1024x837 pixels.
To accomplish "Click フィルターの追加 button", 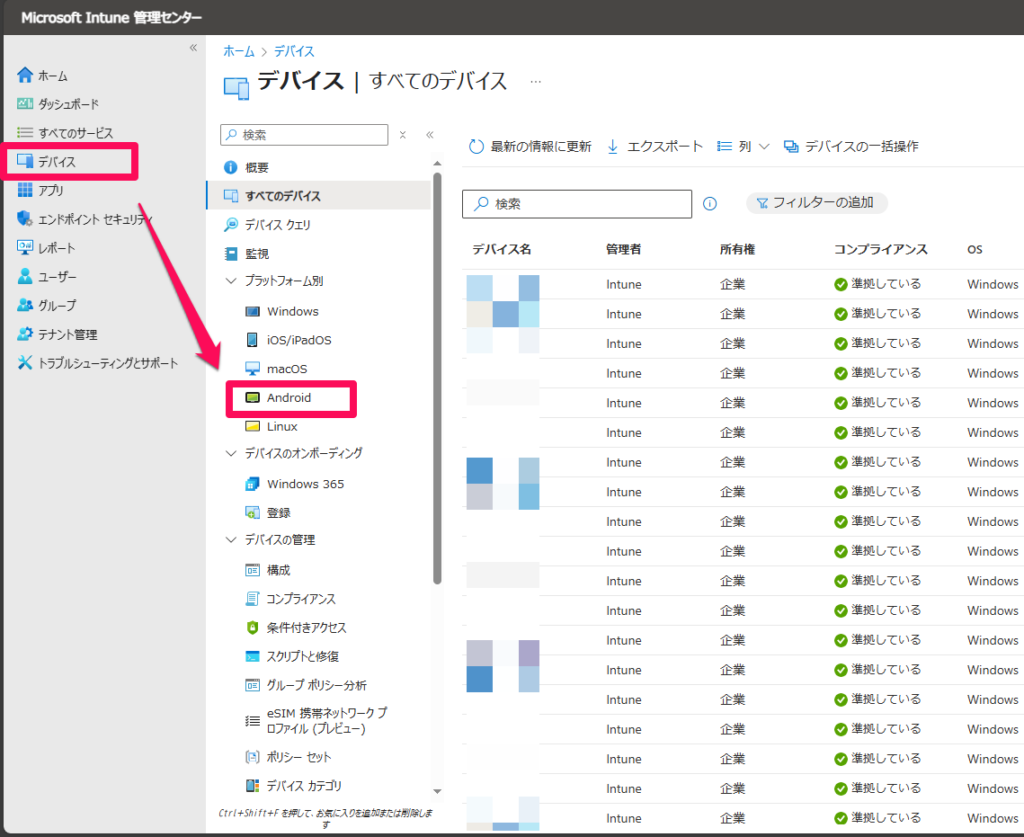I will click(x=816, y=203).
